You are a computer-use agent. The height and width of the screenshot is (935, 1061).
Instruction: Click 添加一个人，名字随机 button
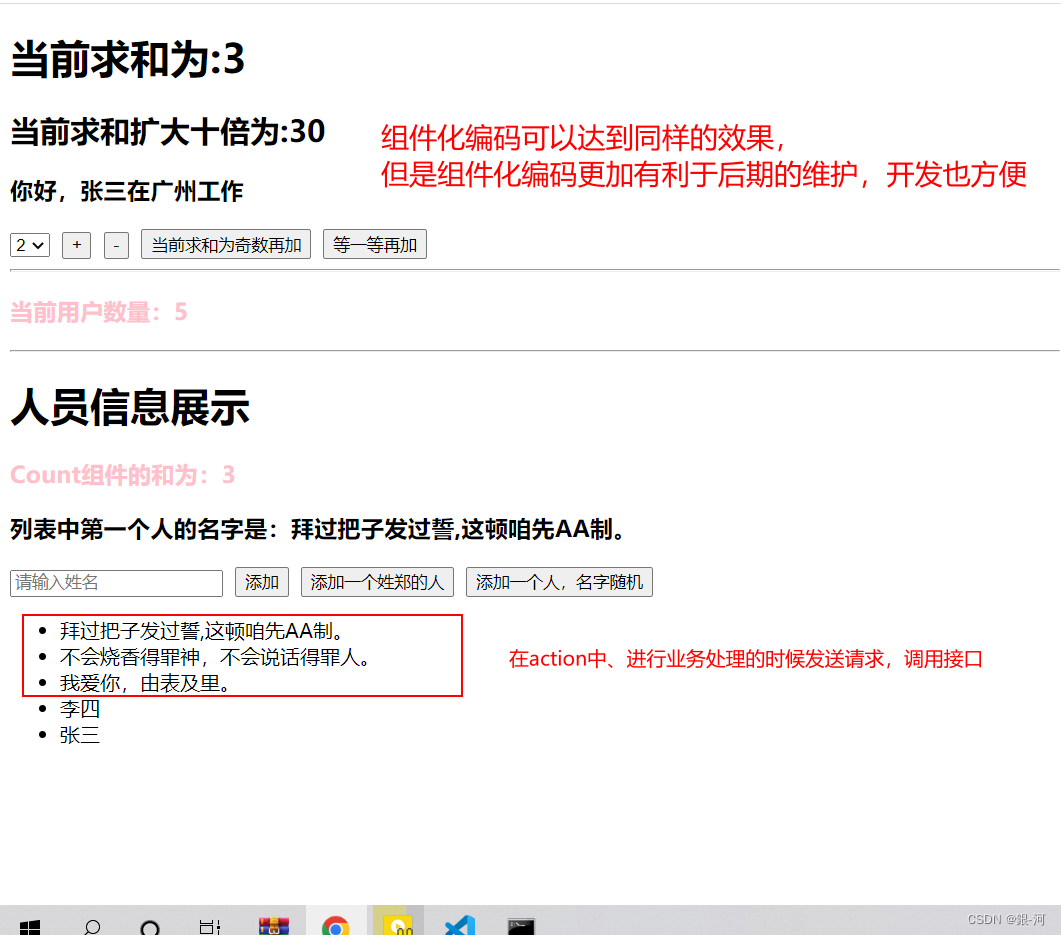pos(559,582)
